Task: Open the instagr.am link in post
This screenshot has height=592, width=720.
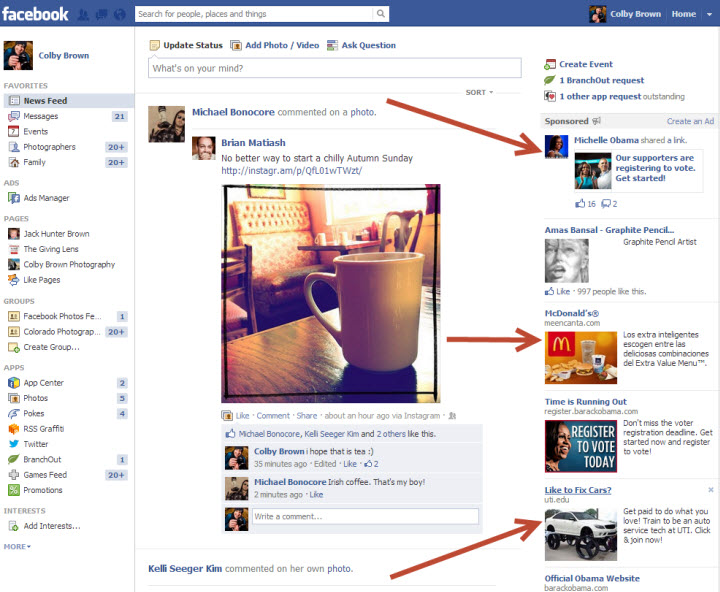Action: point(292,170)
